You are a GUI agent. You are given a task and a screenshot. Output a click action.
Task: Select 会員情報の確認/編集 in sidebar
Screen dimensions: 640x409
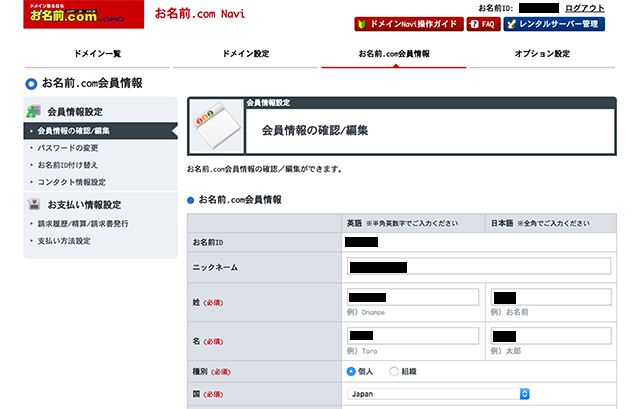coord(100,131)
